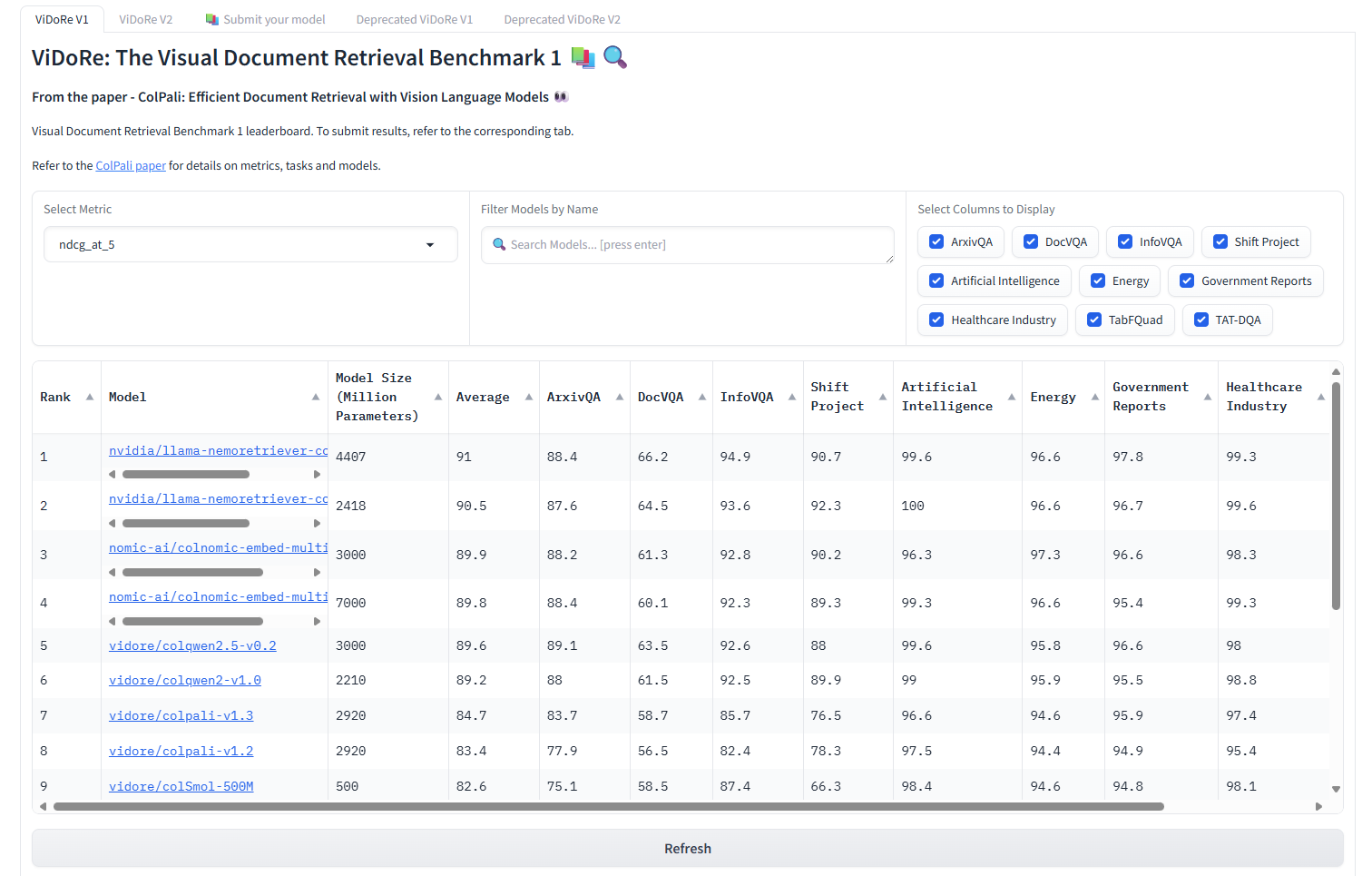
Task: Sort by Healthcare Industry column arrow
Action: click(x=1321, y=397)
